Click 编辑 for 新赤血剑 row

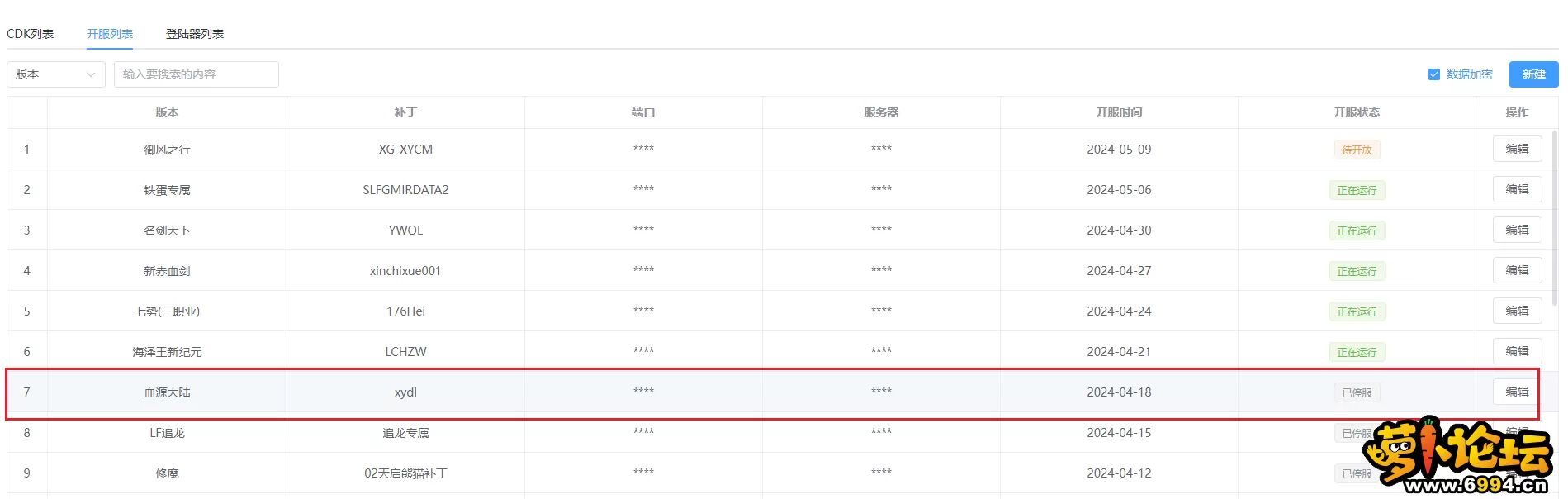1517,270
